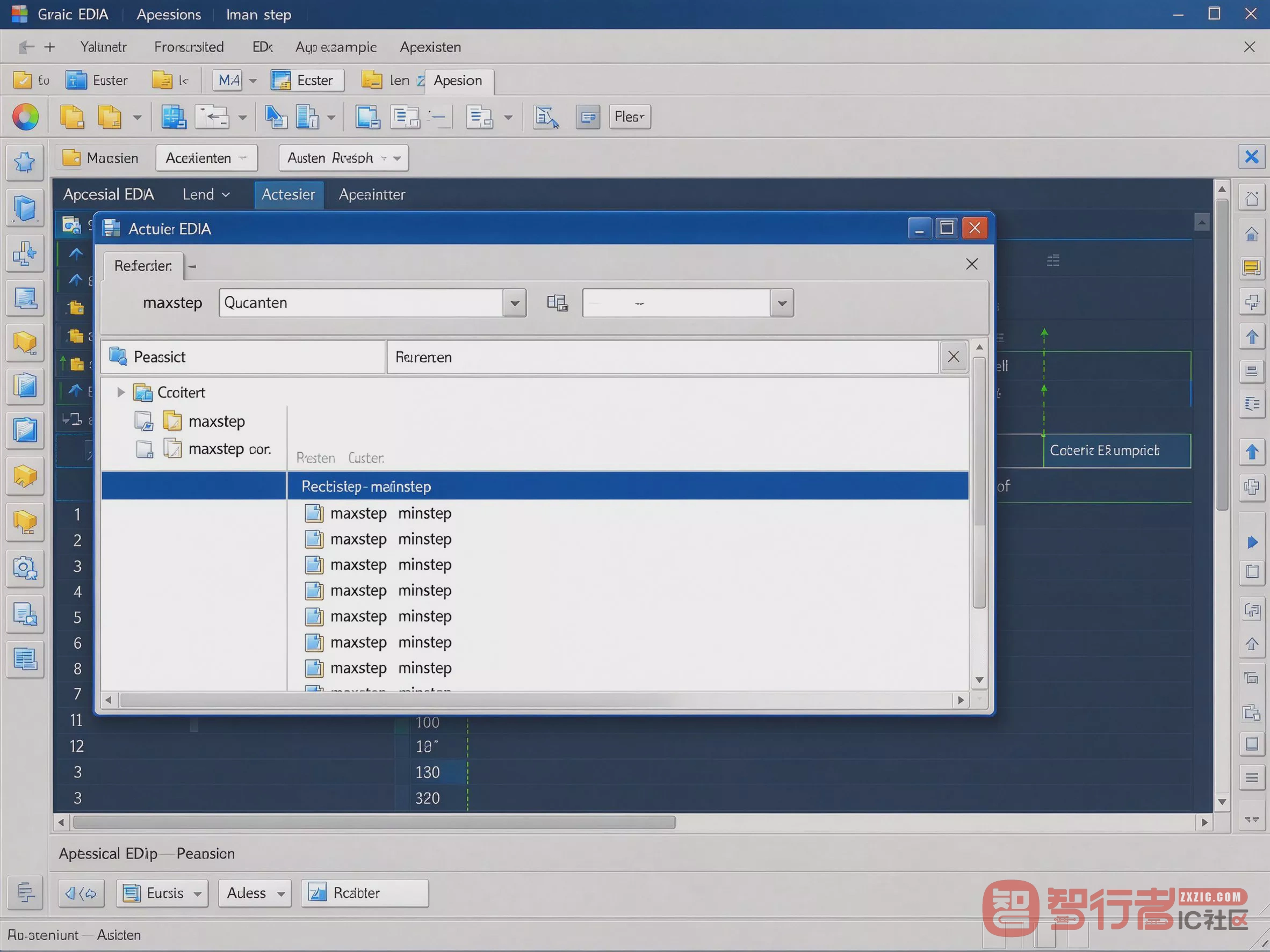The image size is (1270, 952).
Task: Select the Referier tab in Actuier EDIA dialog
Action: coord(143,266)
